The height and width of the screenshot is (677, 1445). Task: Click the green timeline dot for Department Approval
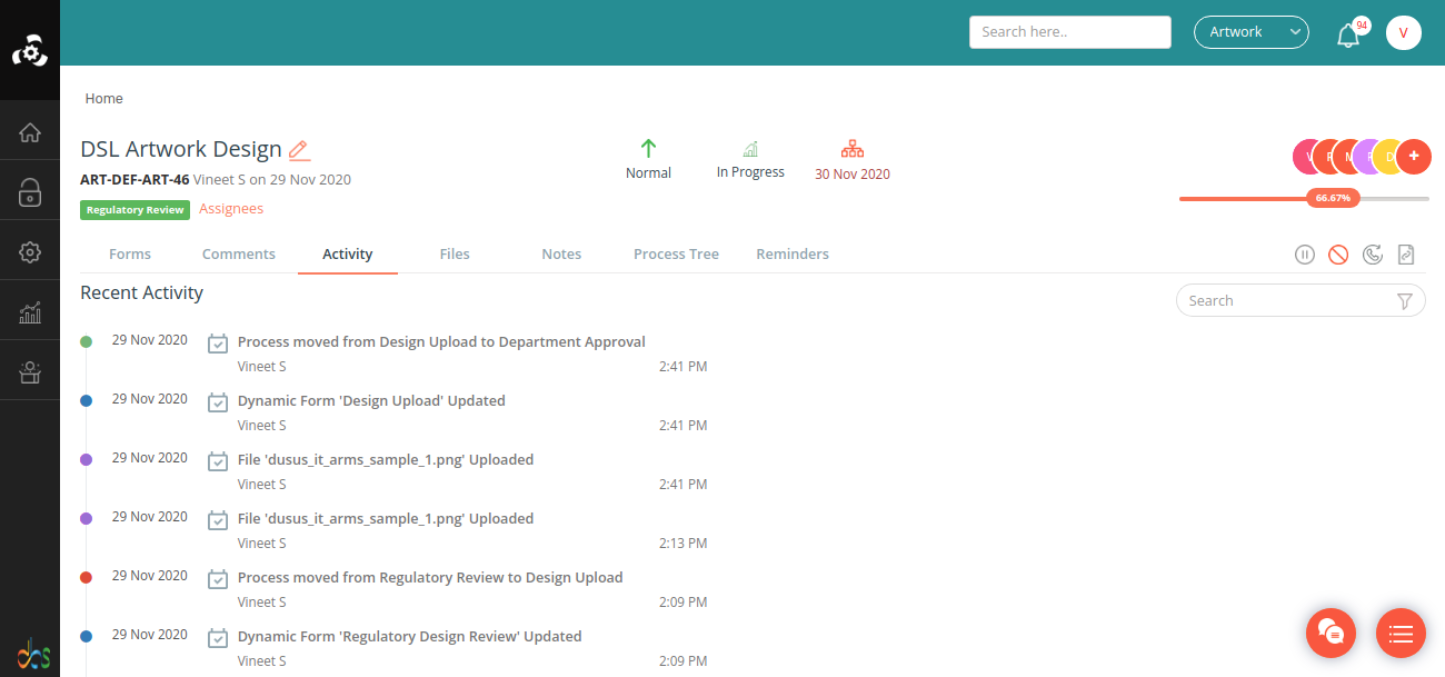(86, 342)
